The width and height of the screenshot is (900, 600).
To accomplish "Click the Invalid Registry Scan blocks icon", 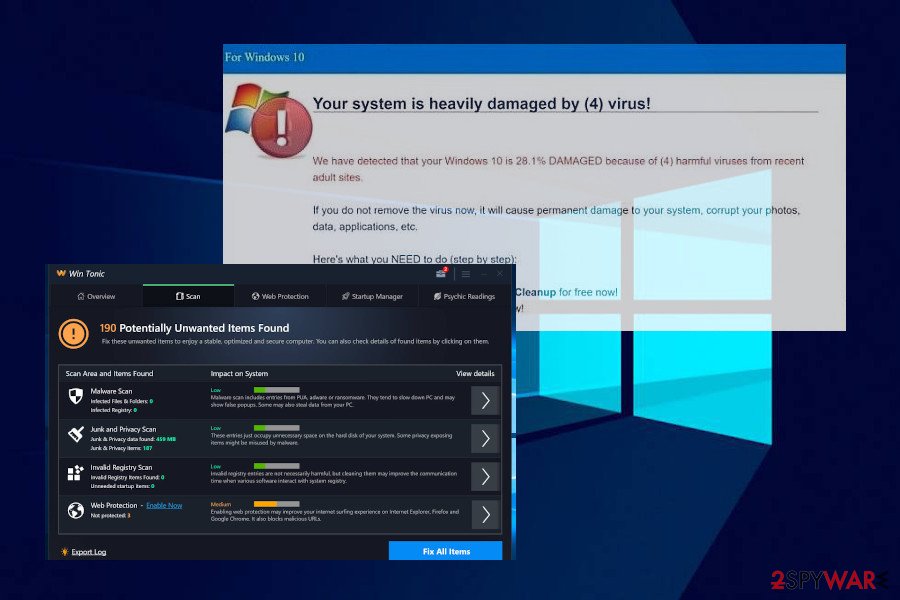I will click(x=75, y=473).
